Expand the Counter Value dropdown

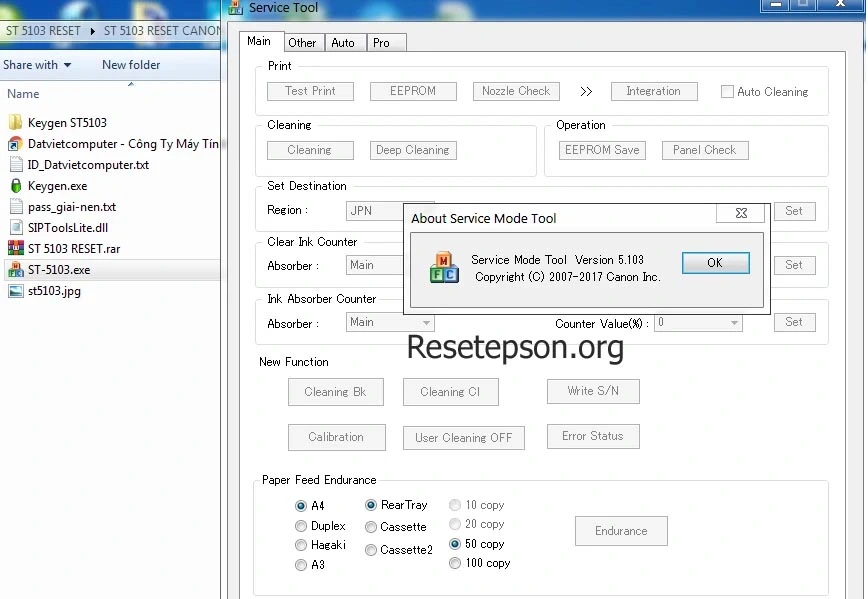734,322
